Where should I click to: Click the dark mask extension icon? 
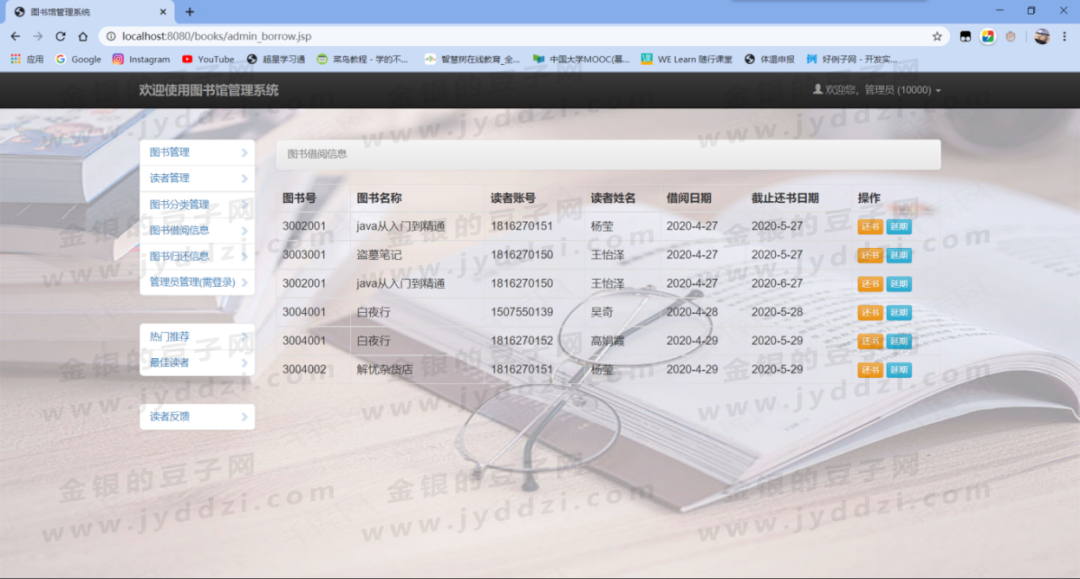[965, 36]
